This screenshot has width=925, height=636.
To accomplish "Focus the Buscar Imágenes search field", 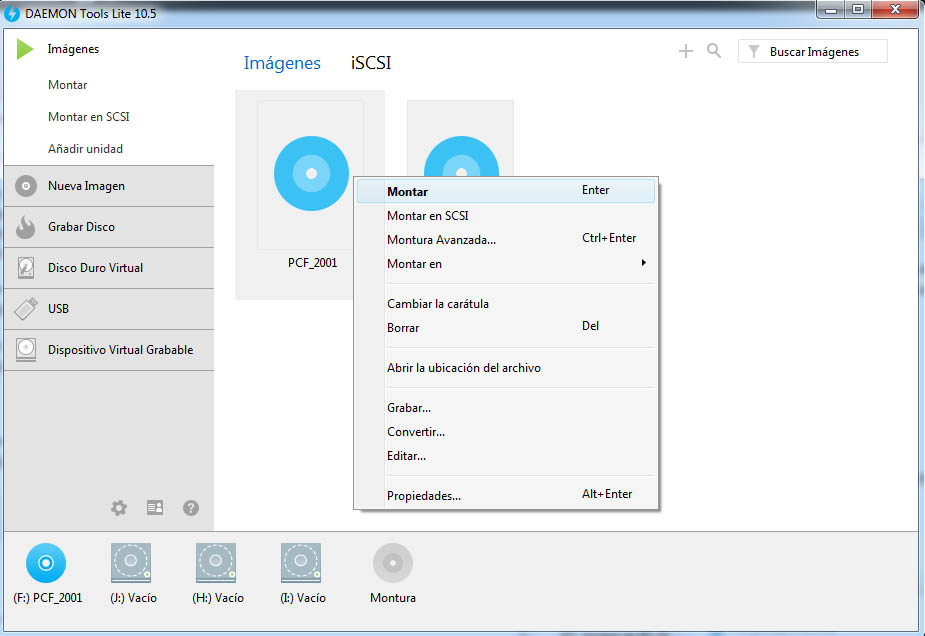I will pyautogui.click(x=813, y=51).
